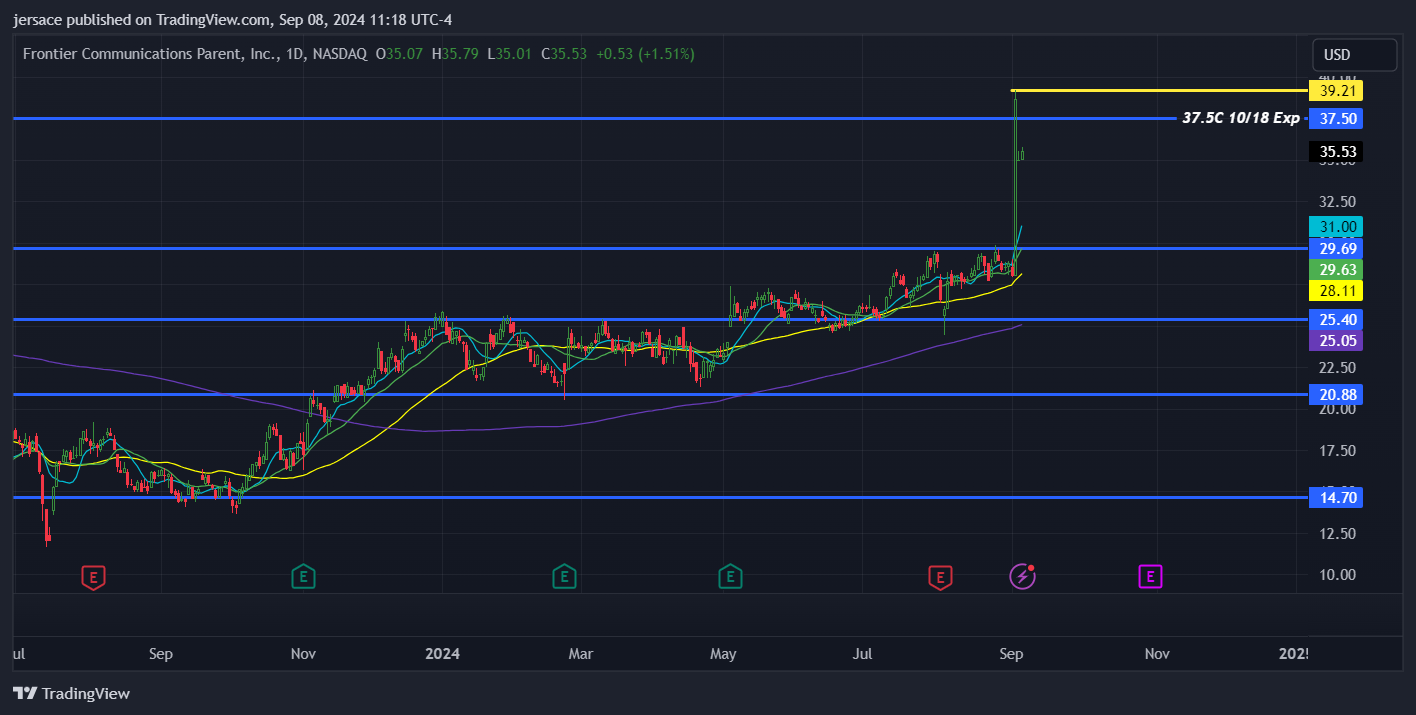This screenshot has height=715, width=1416.
Task: Click the green earnings marker near November 2023
Action: point(303,576)
